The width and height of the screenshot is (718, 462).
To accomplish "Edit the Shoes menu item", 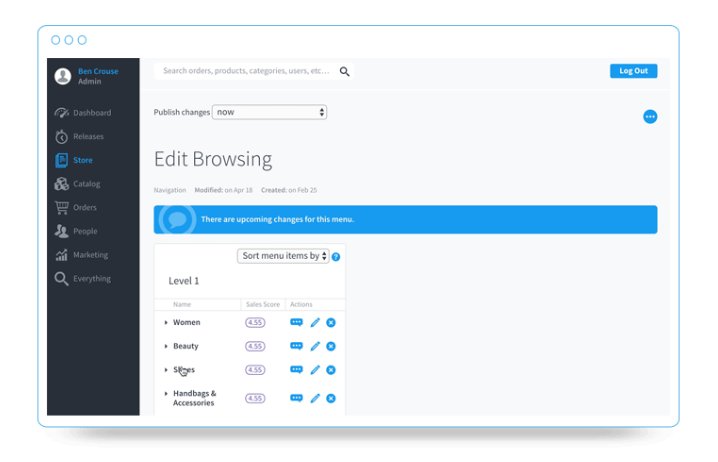I will pos(315,370).
